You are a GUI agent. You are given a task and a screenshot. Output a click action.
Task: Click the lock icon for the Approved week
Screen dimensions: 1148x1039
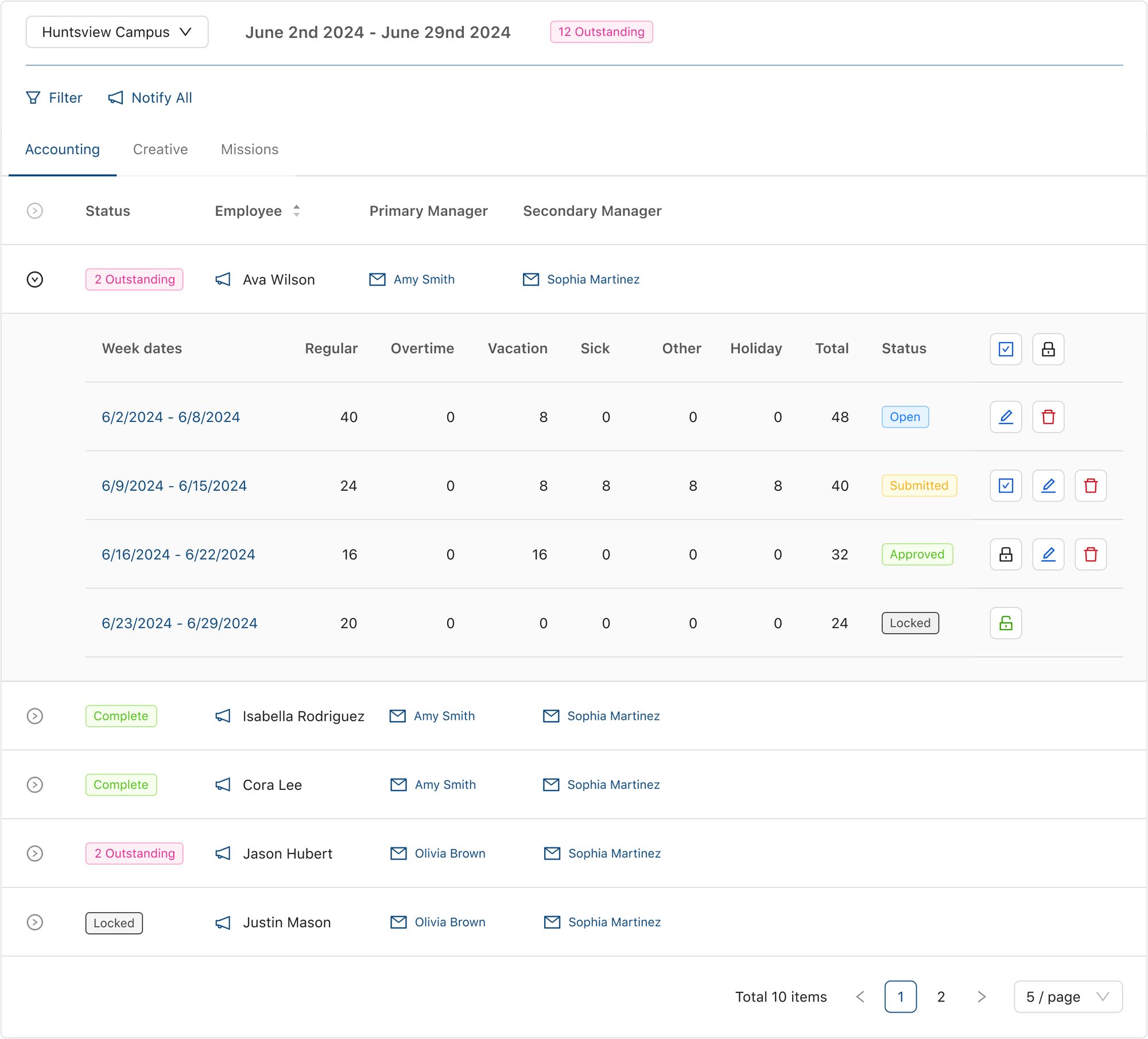(1006, 555)
